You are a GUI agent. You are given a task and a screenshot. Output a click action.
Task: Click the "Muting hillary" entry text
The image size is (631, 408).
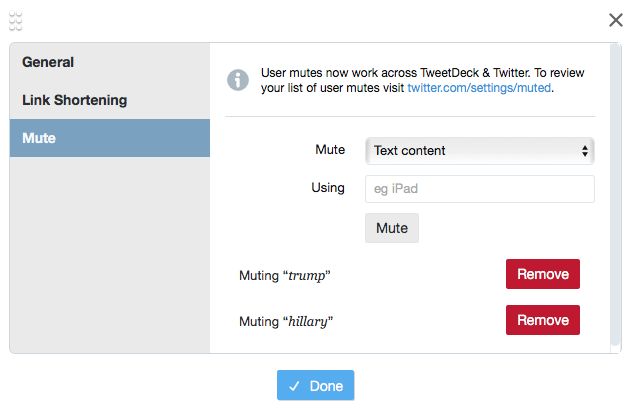tap(286, 321)
